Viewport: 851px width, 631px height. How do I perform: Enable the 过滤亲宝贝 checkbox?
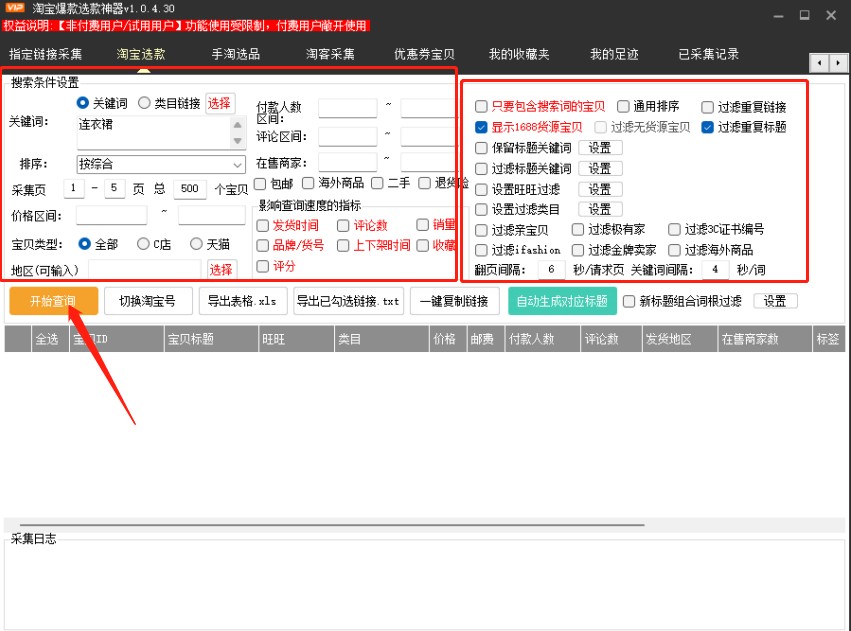[x=481, y=230]
